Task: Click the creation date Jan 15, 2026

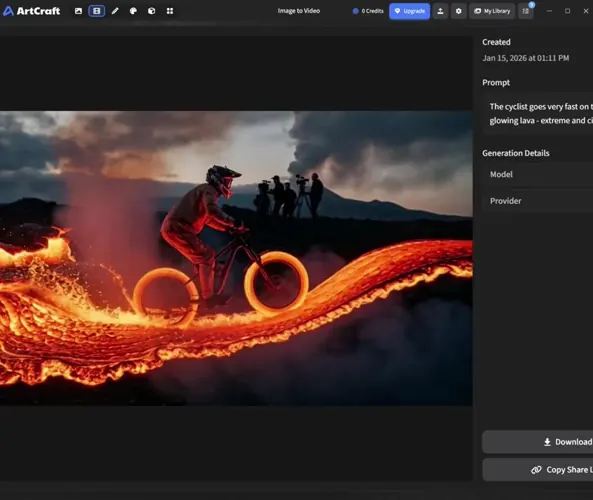Action: (x=525, y=58)
